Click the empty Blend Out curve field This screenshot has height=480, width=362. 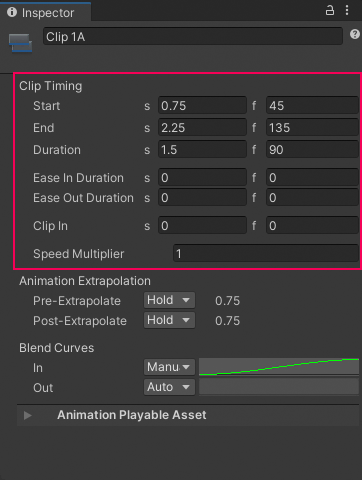pyautogui.click(x=279, y=387)
